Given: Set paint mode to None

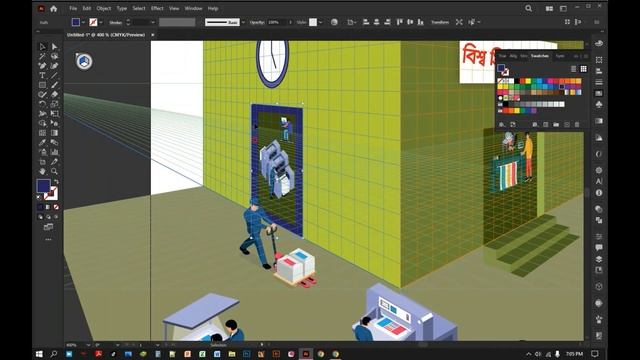Looking at the screenshot, I should click(56, 207).
